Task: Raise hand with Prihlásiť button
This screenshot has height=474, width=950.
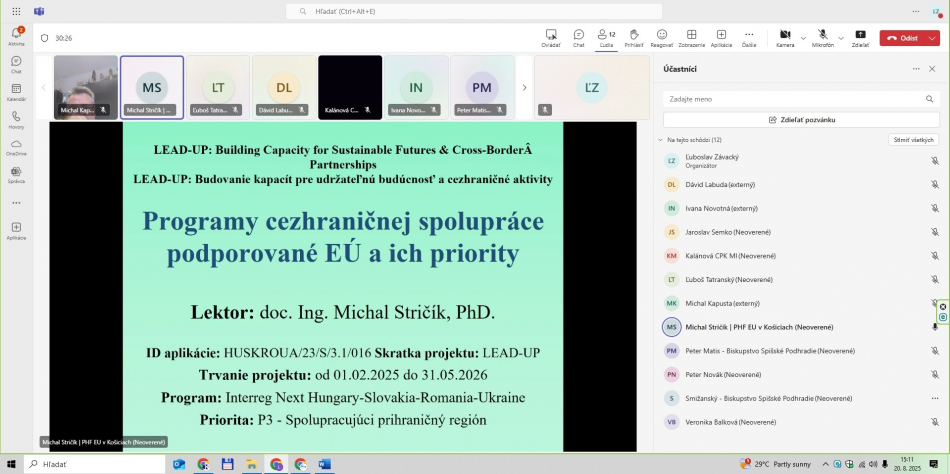Action: [x=633, y=37]
